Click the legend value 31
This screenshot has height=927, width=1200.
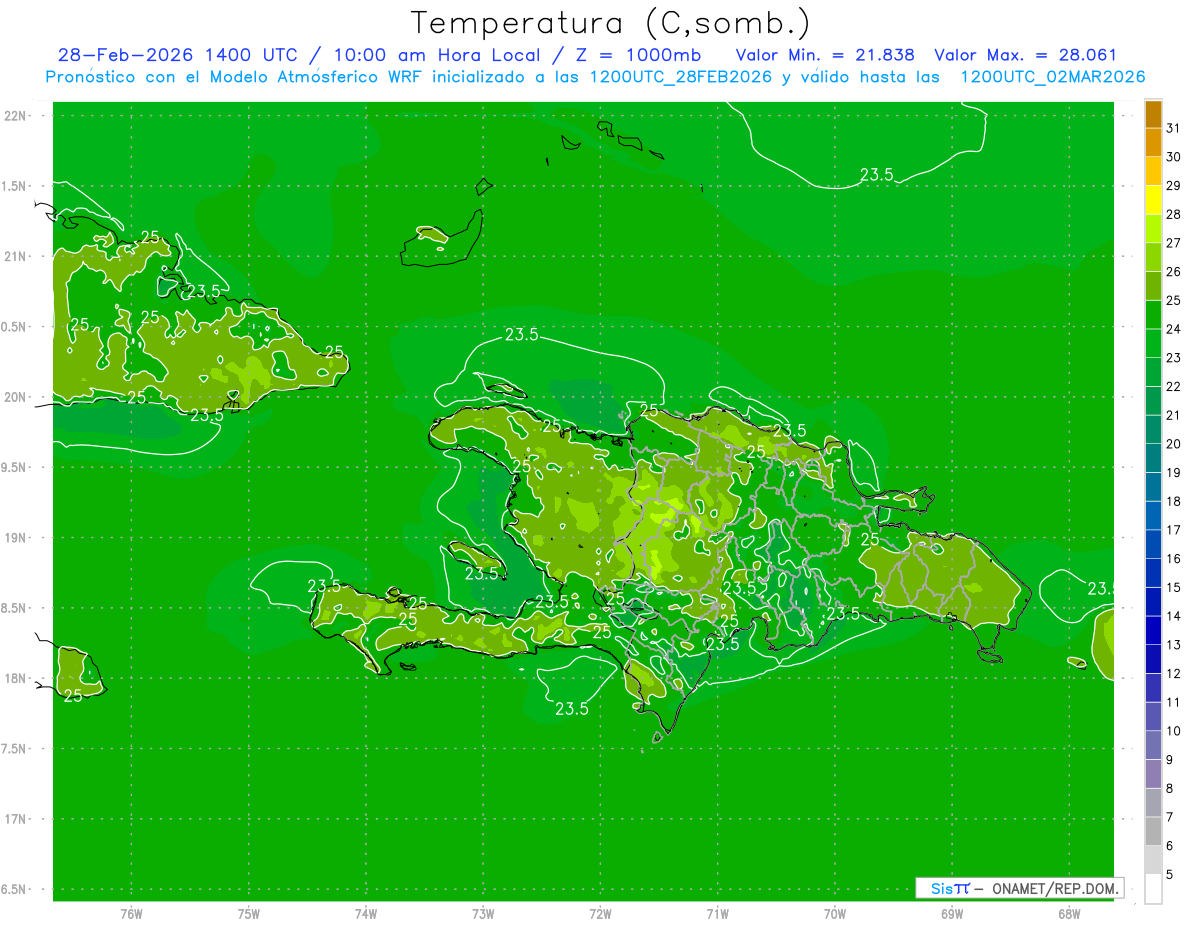pyautogui.click(x=1173, y=128)
